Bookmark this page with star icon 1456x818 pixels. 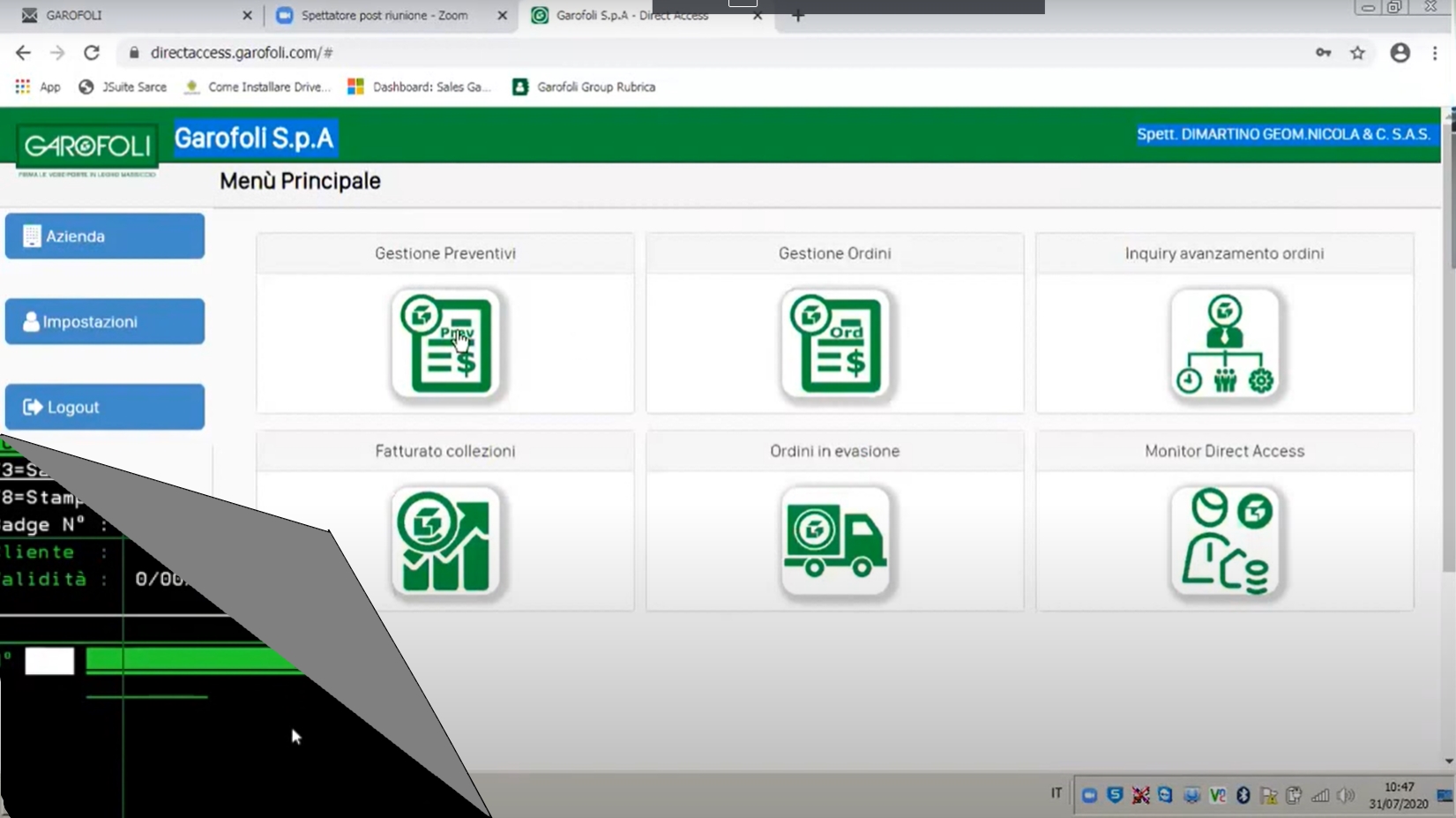(x=1358, y=53)
